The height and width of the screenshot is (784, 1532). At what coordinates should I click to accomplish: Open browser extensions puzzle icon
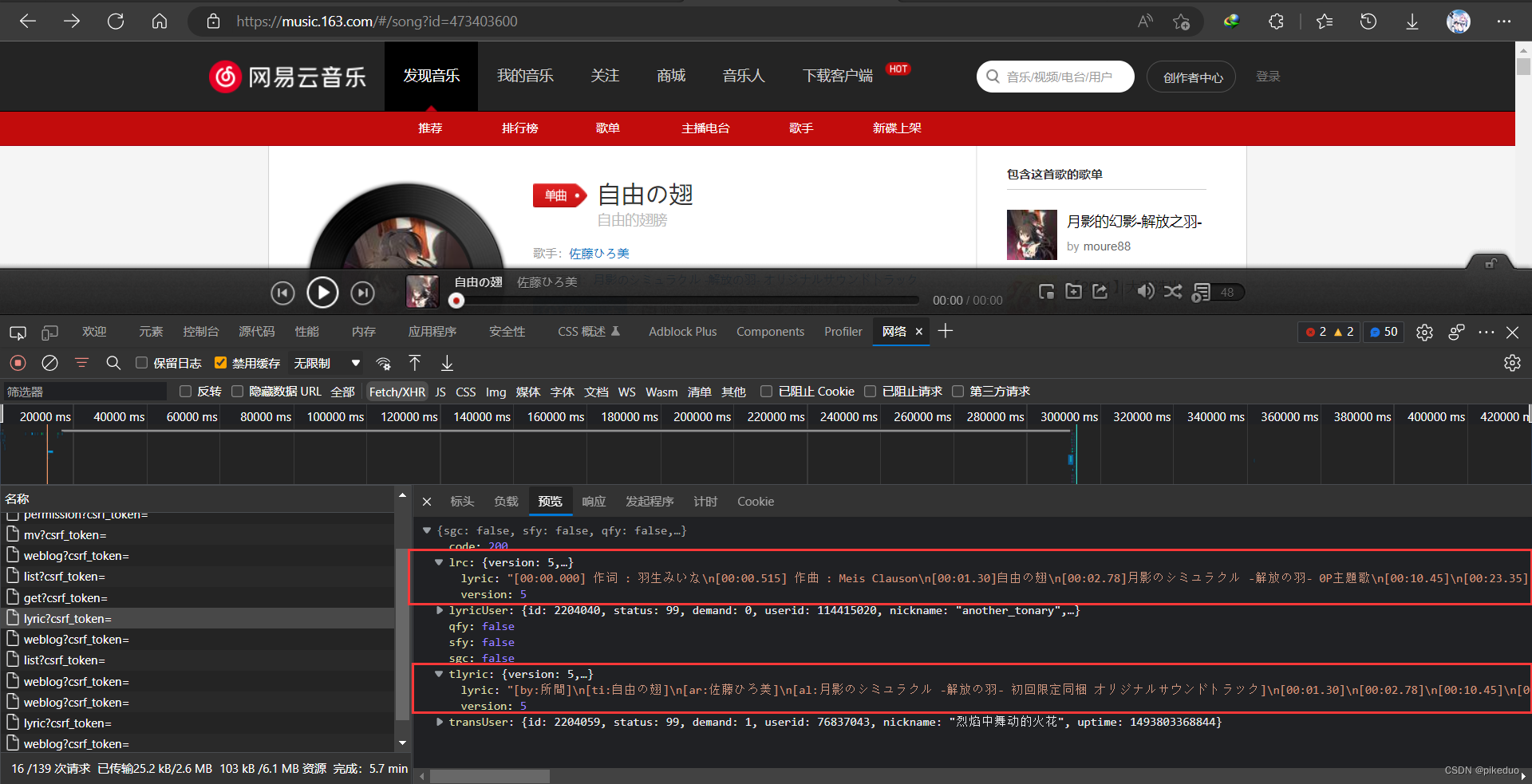1276,22
